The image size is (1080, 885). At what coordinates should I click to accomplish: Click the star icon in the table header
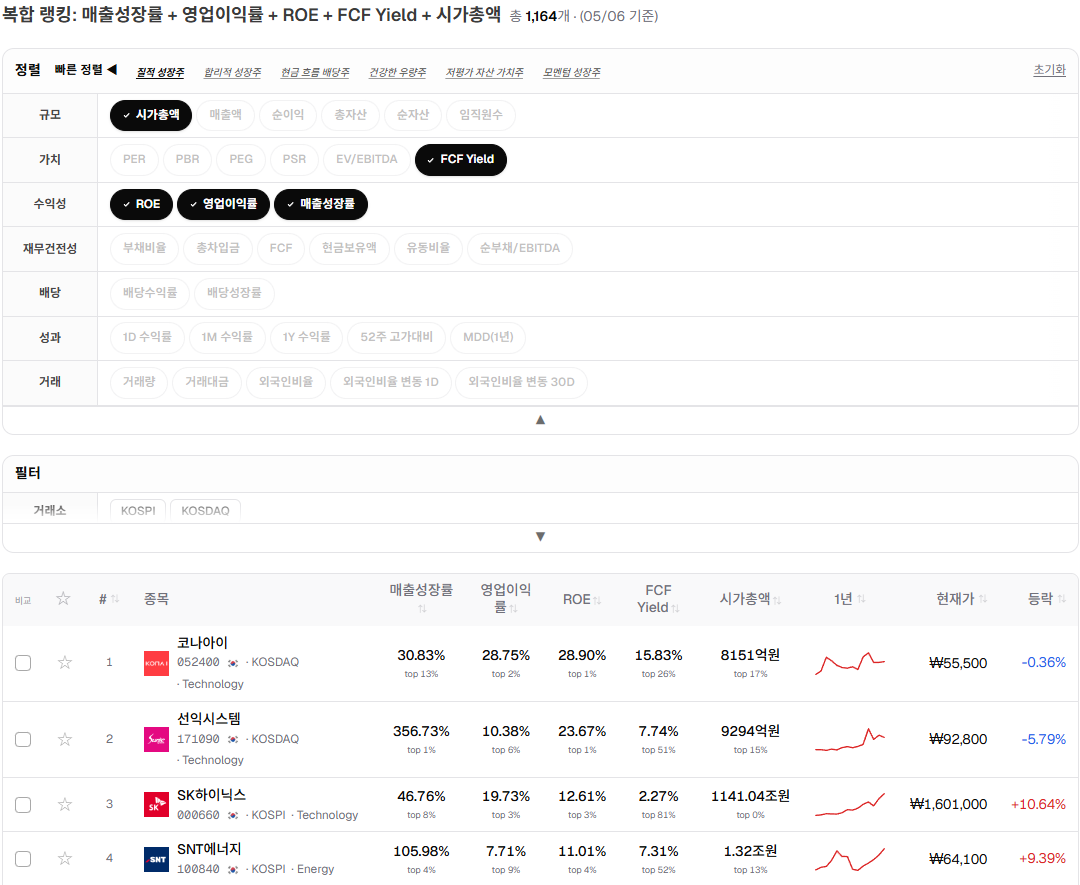pos(63,598)
